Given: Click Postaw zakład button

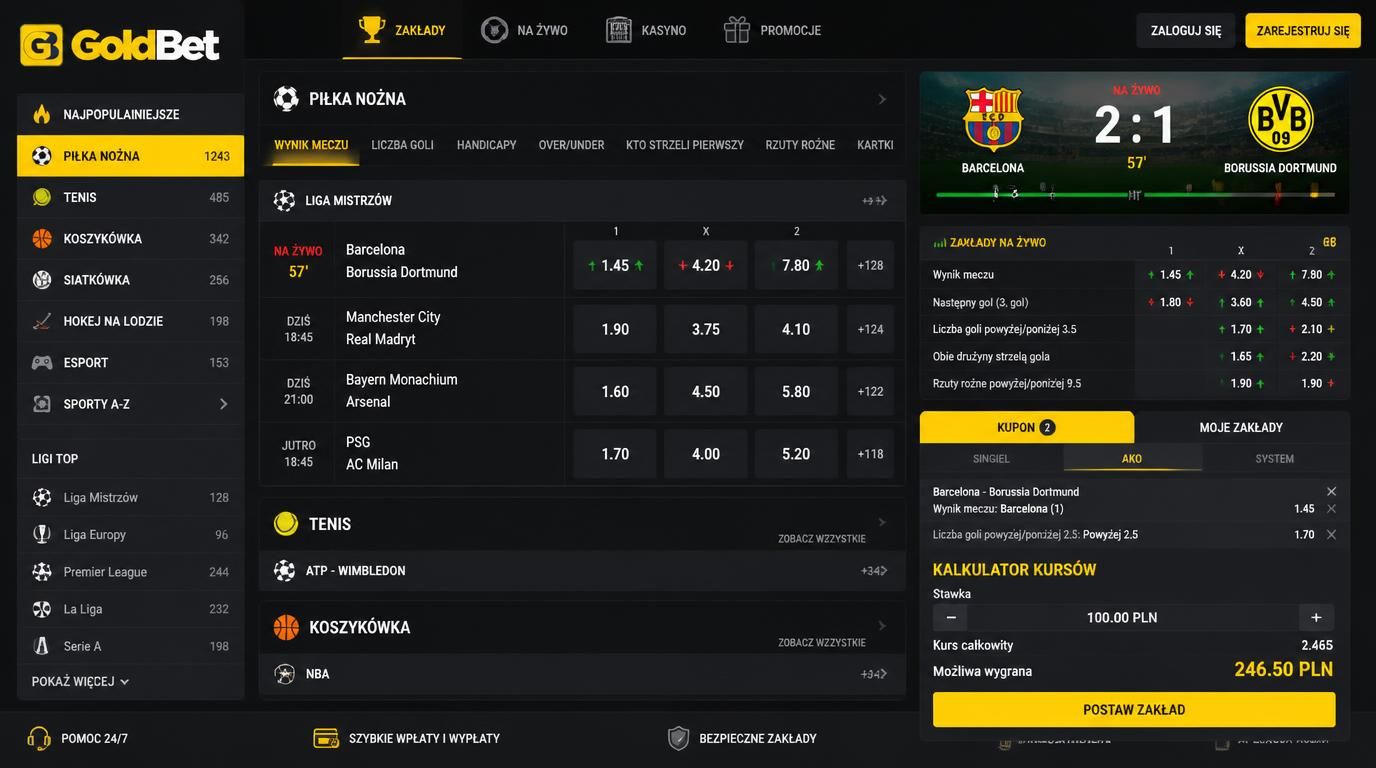Looking at the screenshot, I should [x=1134, y=710].
